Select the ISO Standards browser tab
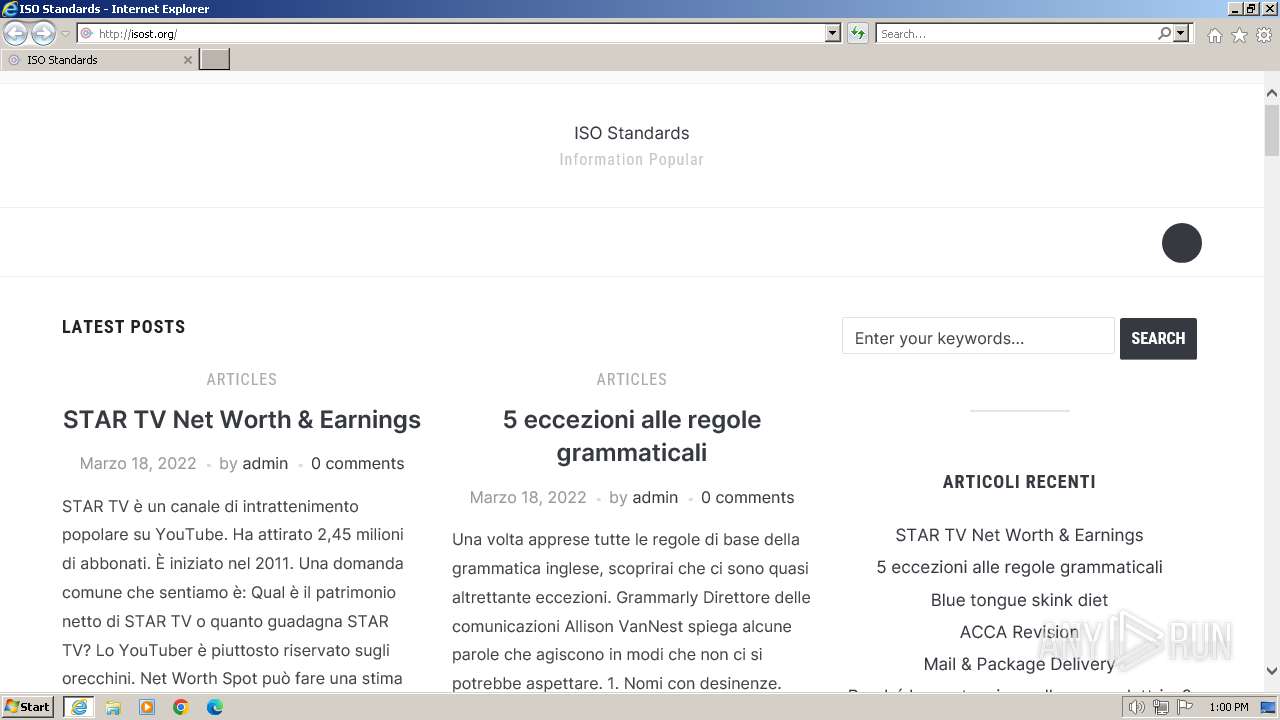 98,60
